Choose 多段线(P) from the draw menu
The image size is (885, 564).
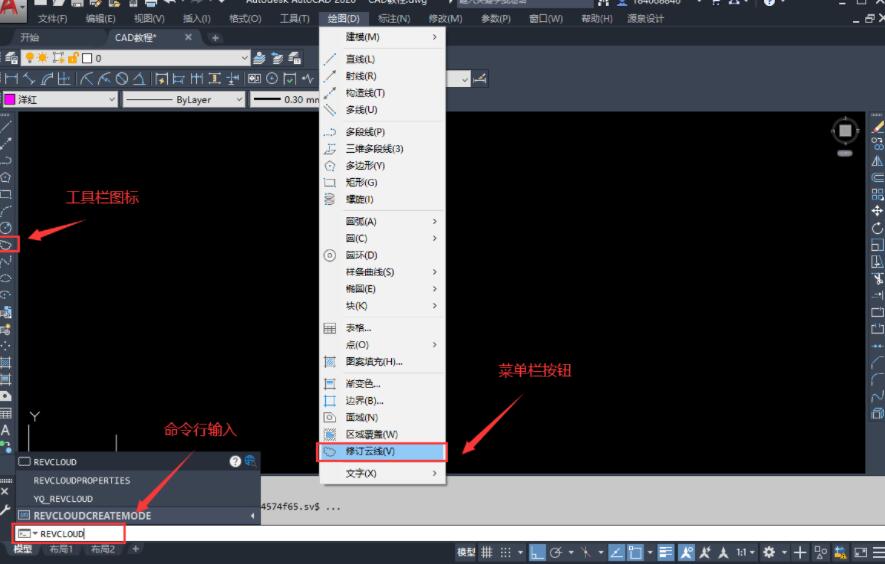click(383, 132)
